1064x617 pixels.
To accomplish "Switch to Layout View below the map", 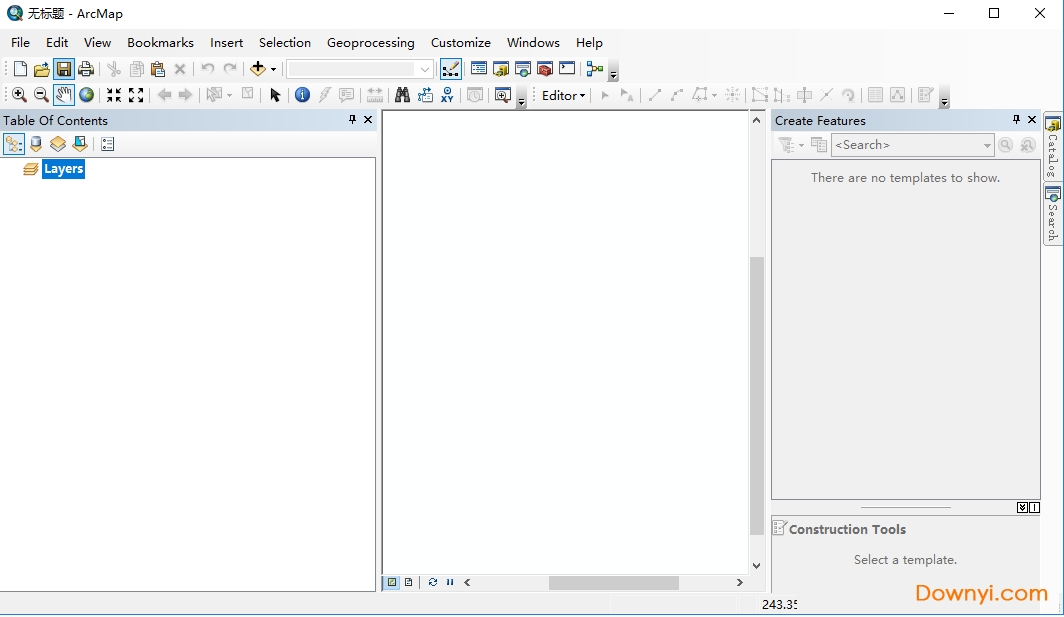I will pos(409,583).
